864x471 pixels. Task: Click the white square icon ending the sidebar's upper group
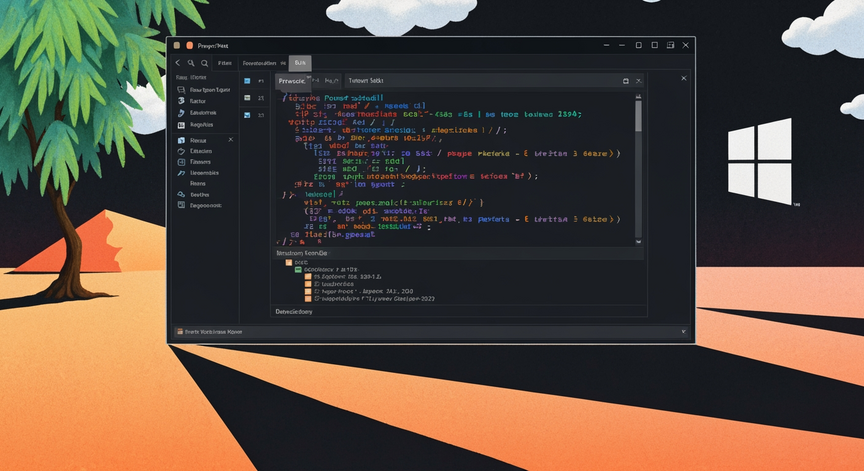181,125
